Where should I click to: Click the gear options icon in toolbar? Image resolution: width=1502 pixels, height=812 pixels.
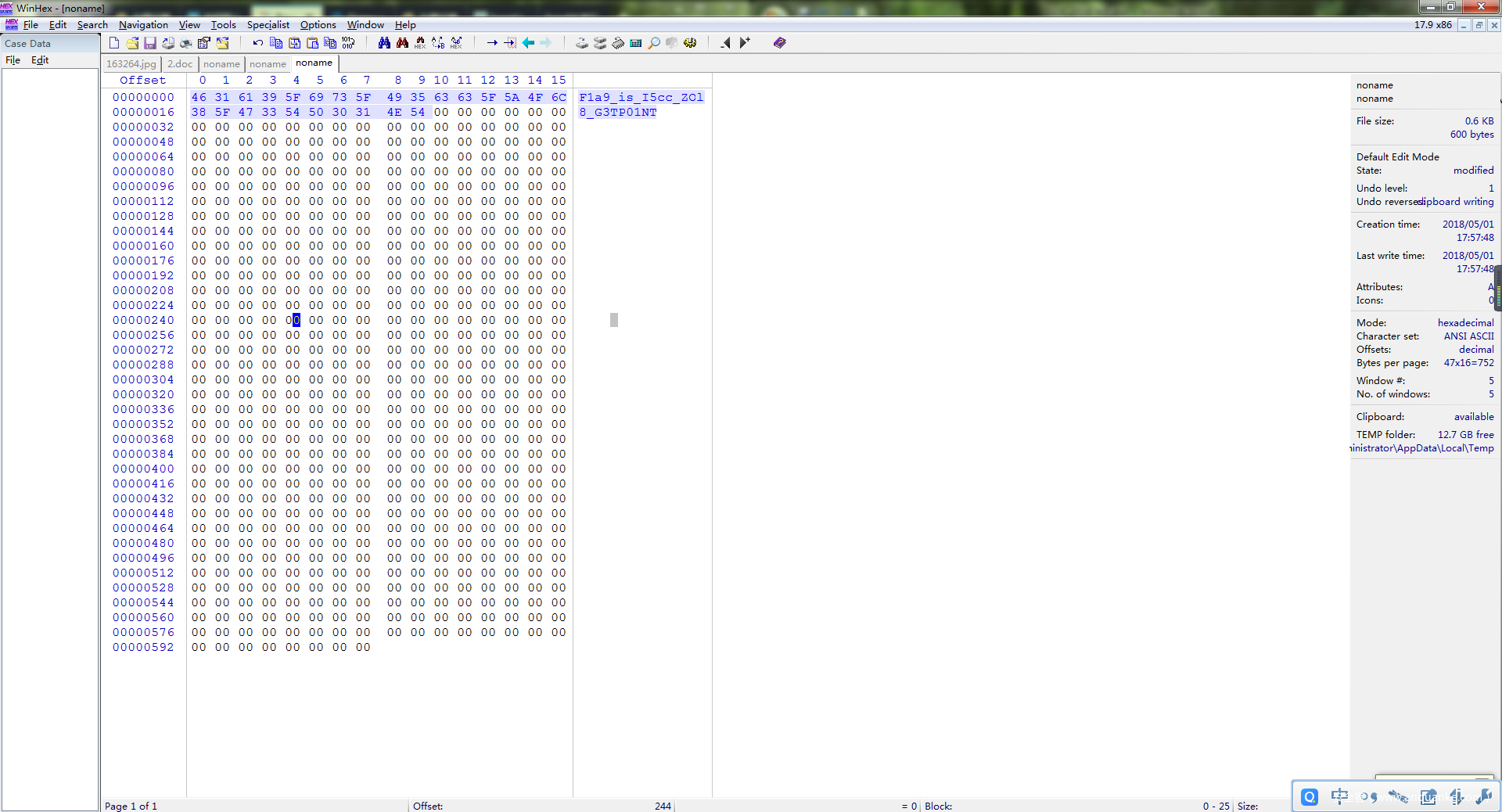point(690,43)
